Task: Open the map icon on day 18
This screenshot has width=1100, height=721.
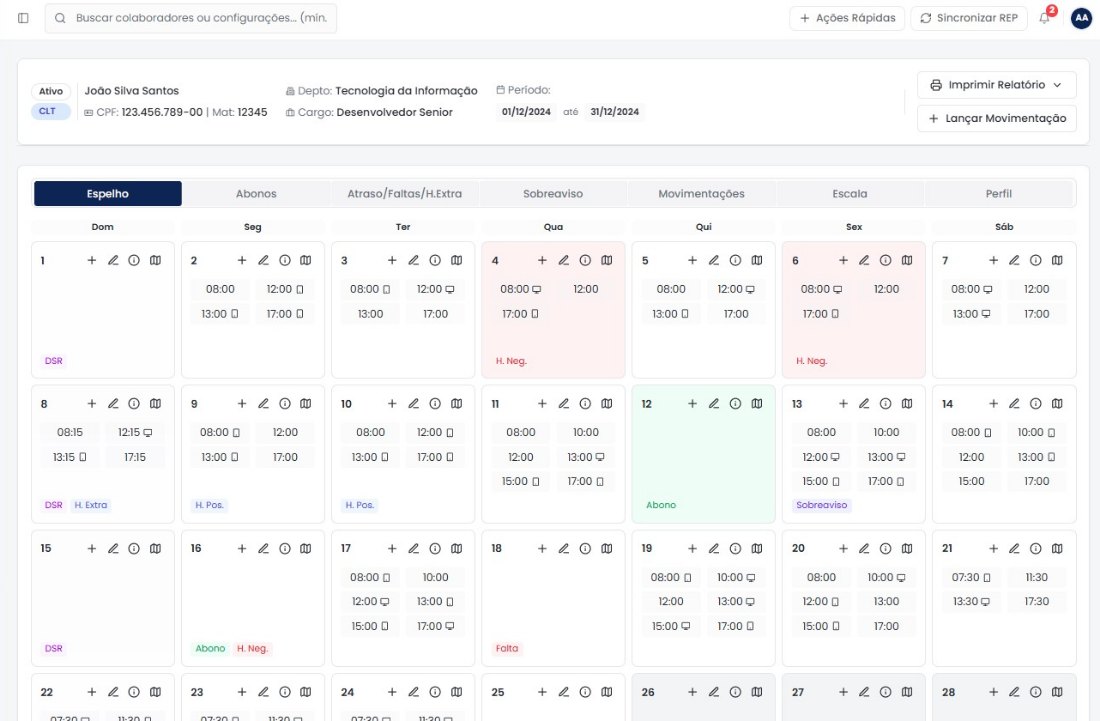Action: [x=607, y=548]
